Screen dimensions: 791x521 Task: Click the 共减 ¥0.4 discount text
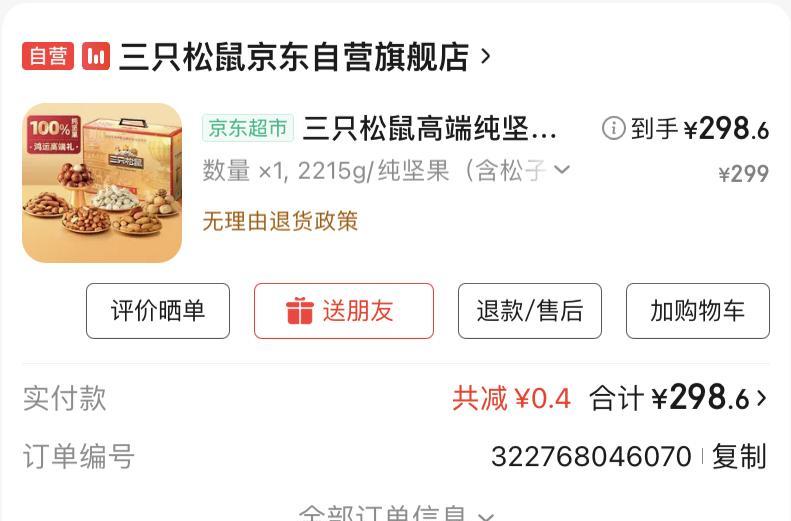coord(512,398)
